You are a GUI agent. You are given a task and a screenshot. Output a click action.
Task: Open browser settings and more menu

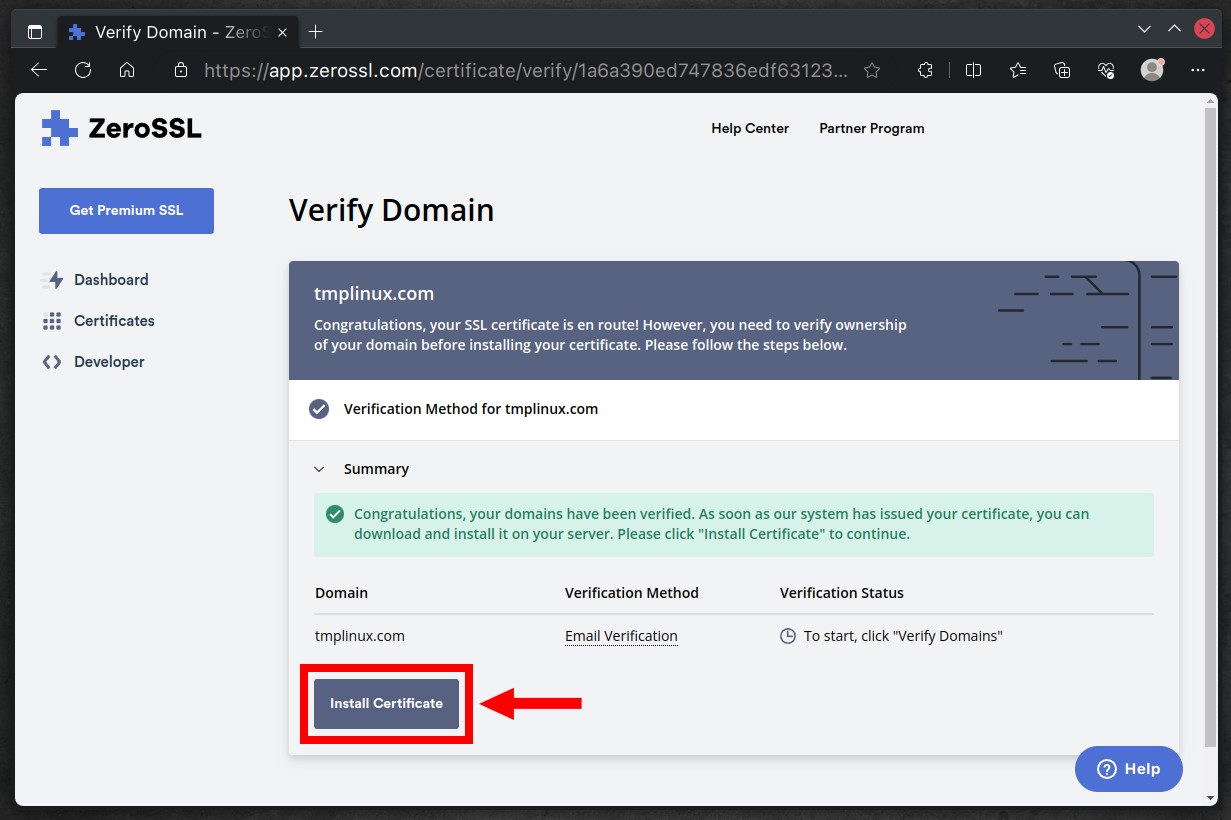click(1198, 70)
